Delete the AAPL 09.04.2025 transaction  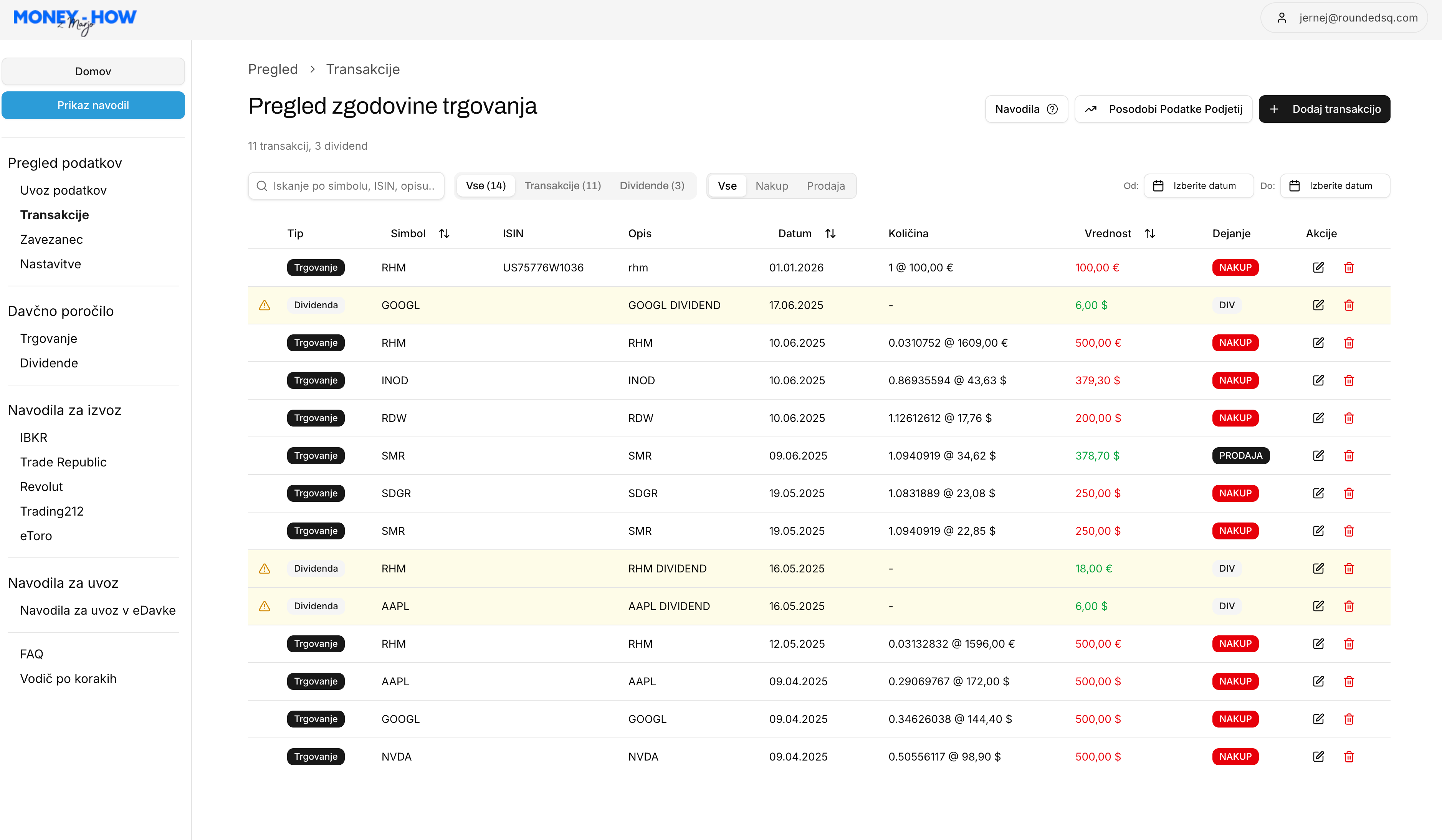tap(1349, 681)
